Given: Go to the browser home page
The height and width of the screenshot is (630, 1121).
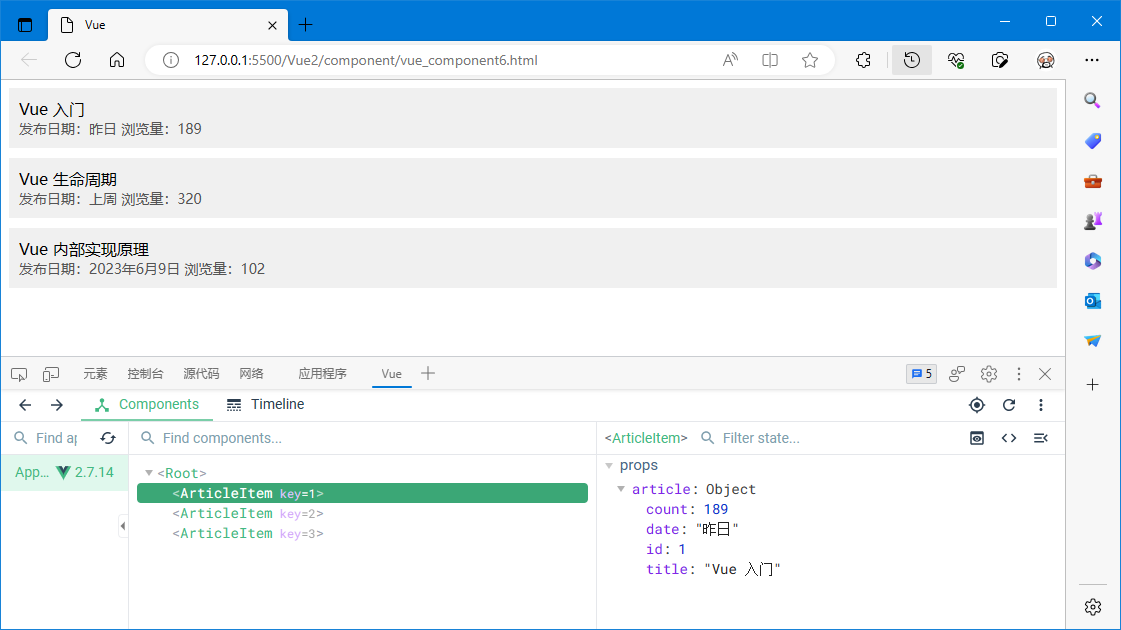Looking at the screenshot, I should 117,60.
